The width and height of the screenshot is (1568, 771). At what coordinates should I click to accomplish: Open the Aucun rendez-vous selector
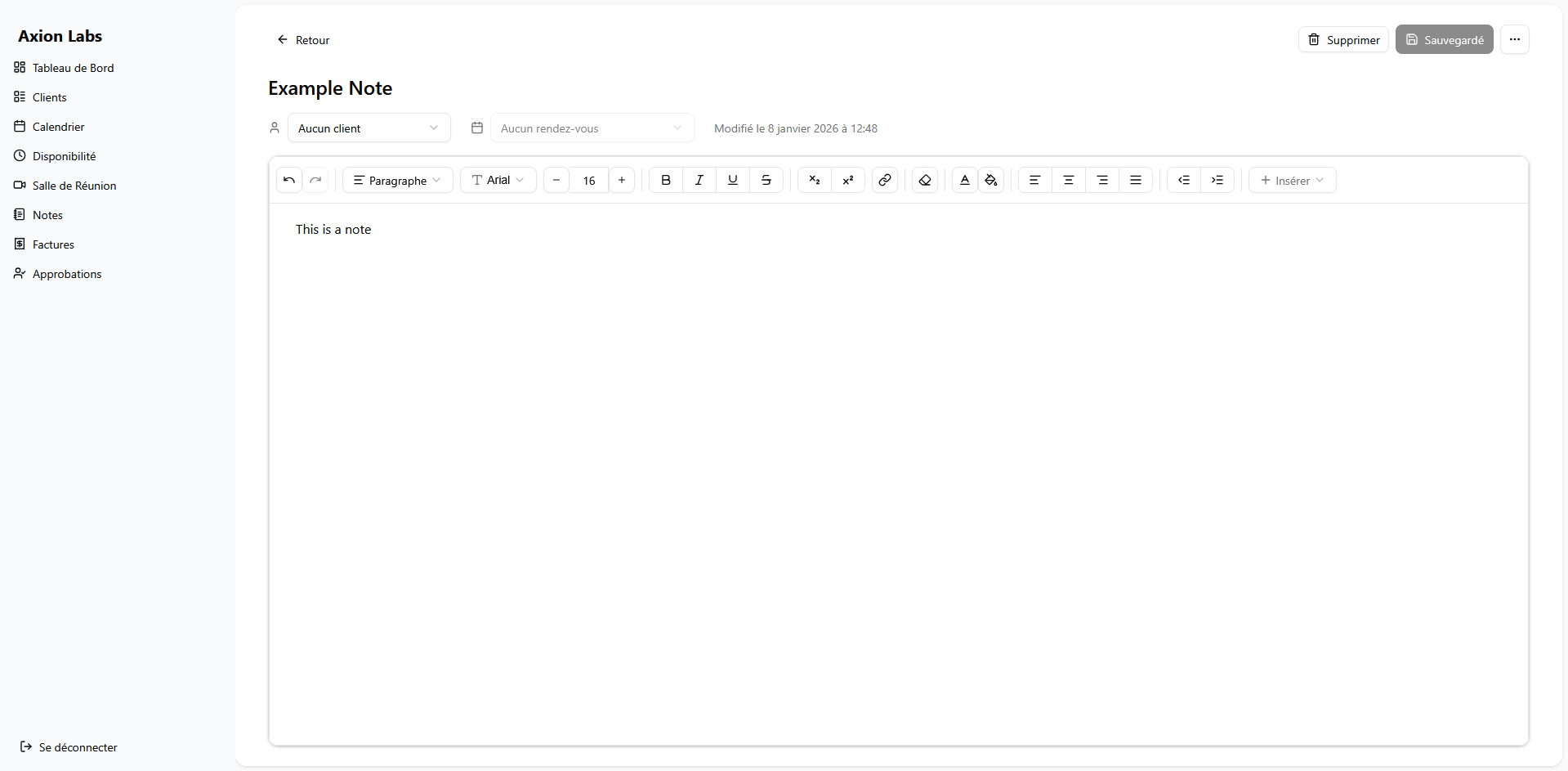[591, 128]
